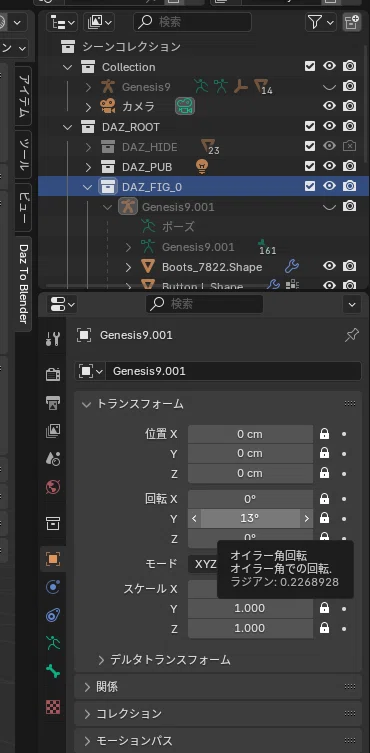The width and height of the screenshot is (370, 753).
Task: Open the outliner filter popover
Action: (321, 22)
